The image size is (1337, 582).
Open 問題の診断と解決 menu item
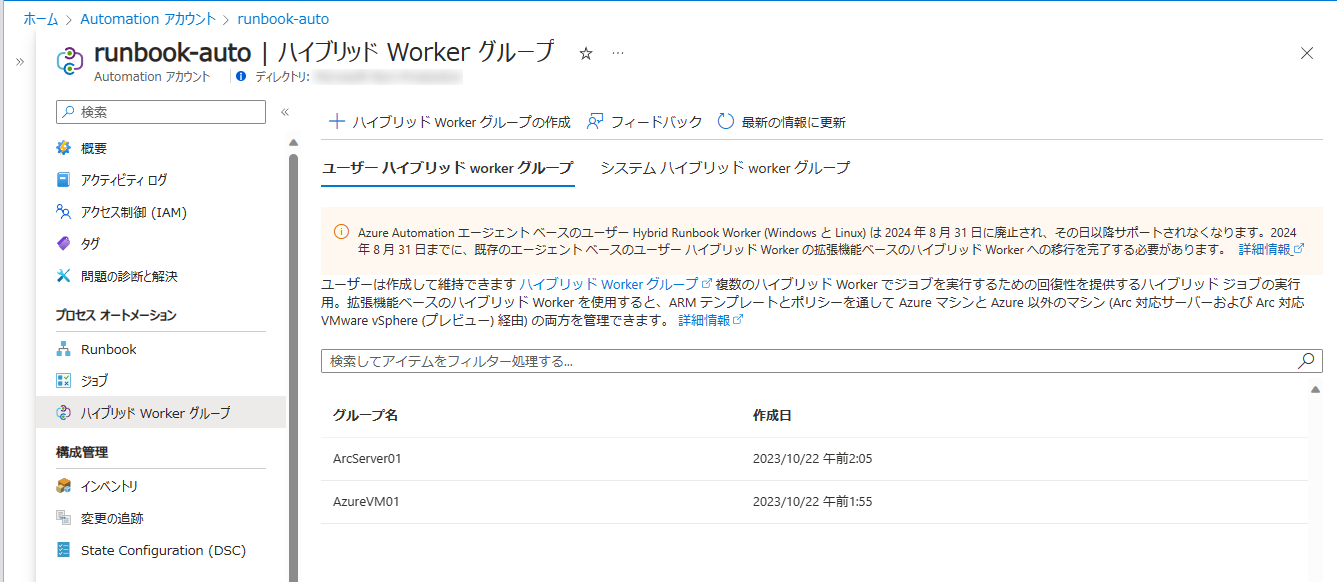129,276
